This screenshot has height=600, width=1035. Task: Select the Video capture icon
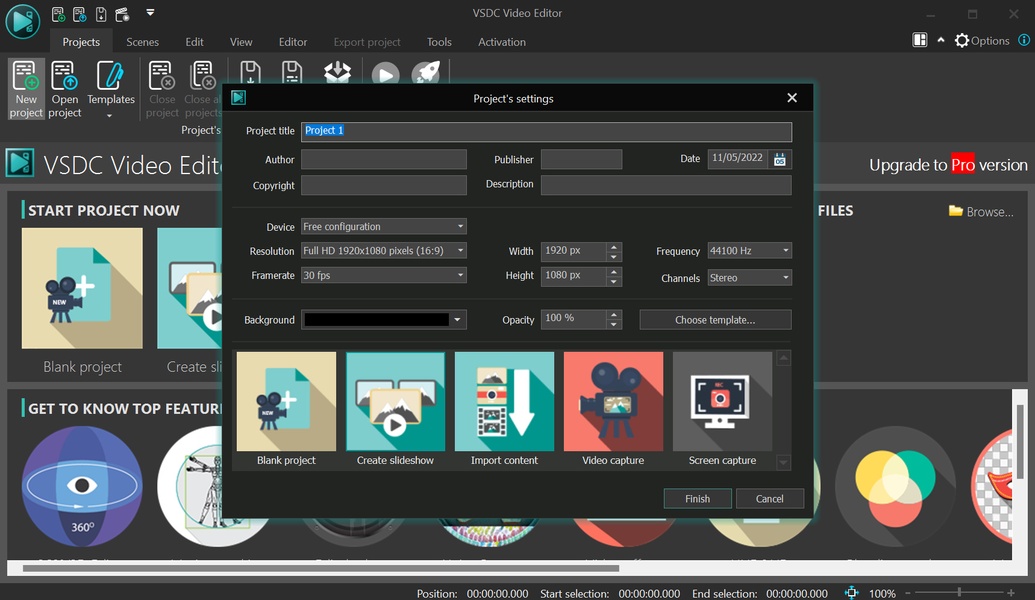tap(613, 401)
